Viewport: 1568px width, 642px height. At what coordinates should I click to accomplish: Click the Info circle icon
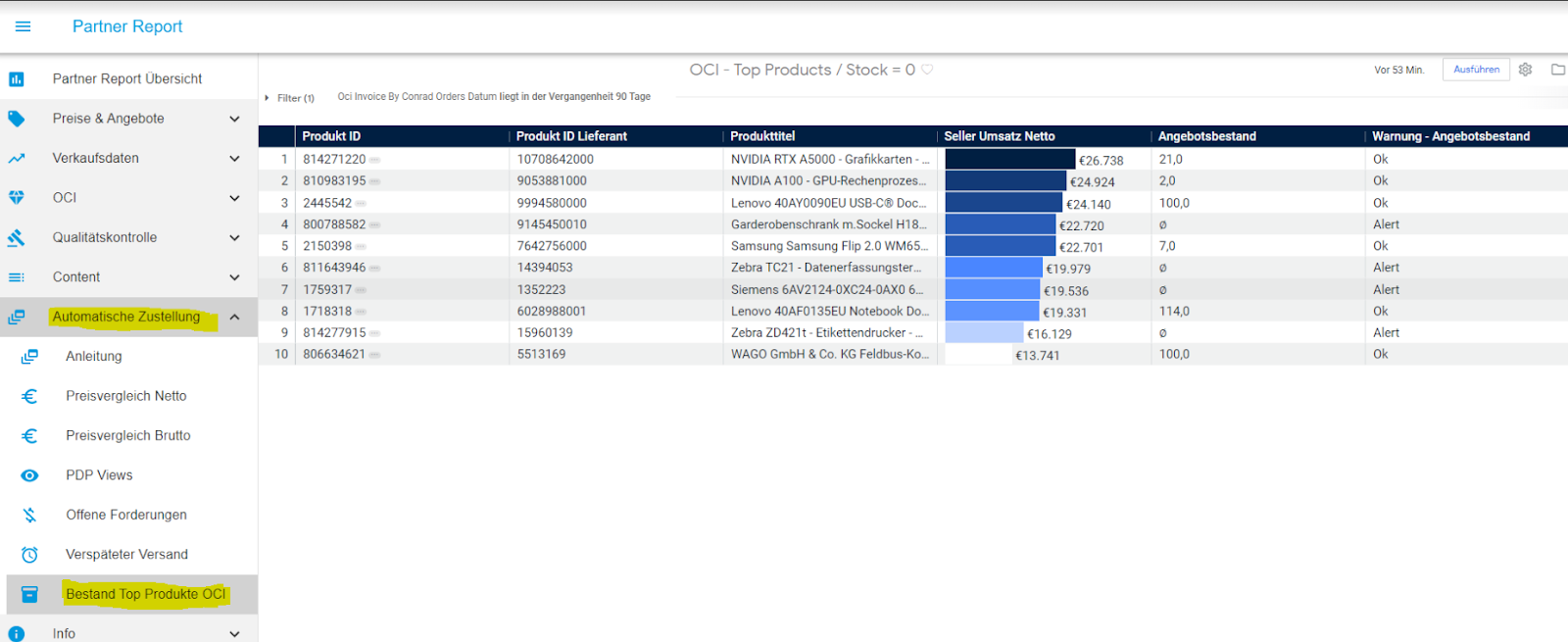[x=17, y=634]
